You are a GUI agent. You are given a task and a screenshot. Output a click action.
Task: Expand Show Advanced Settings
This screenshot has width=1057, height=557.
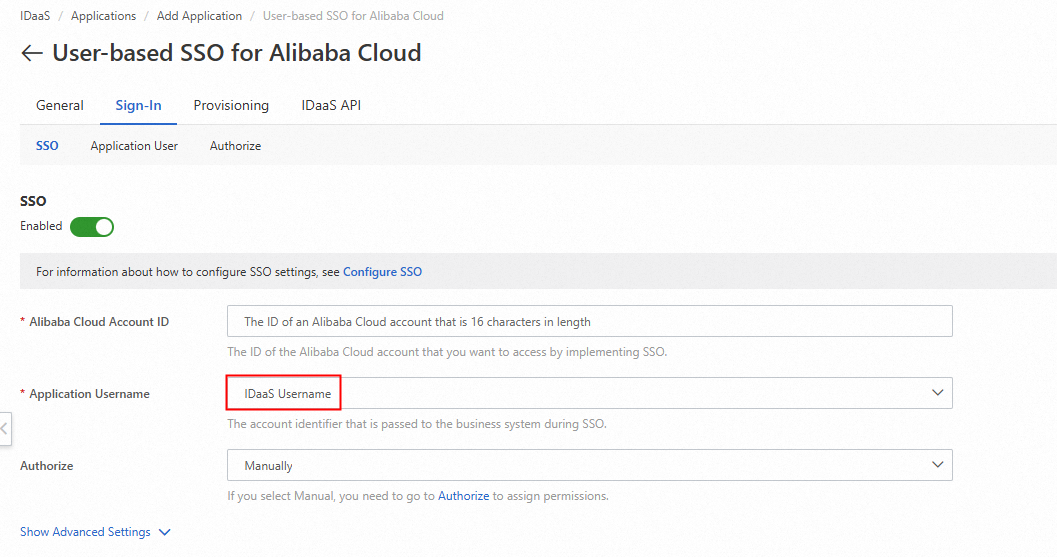coord(95,532)
